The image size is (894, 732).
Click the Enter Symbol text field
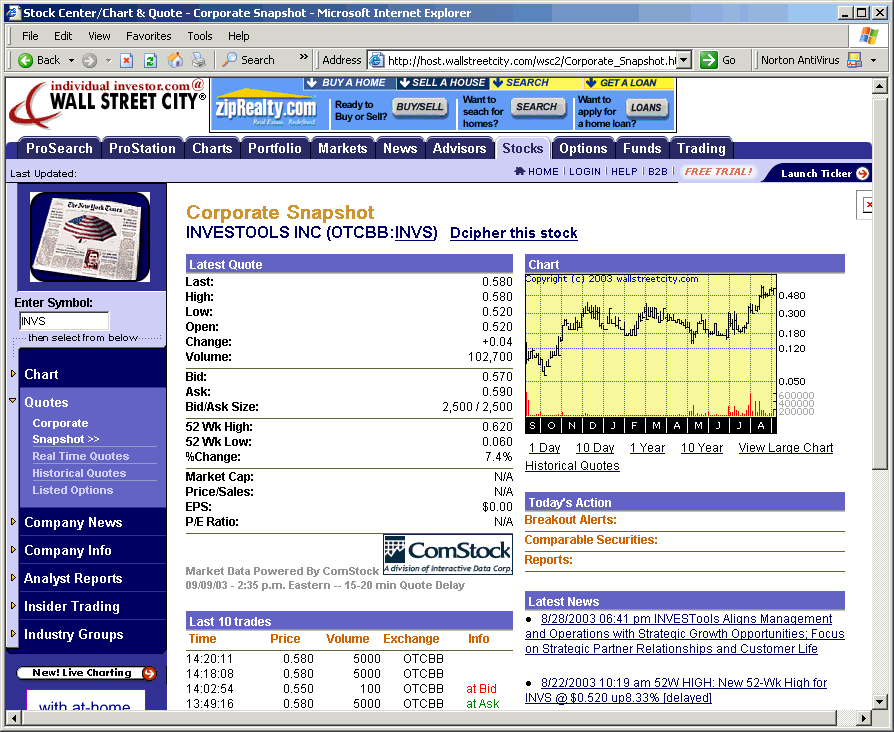coord(64,321)
